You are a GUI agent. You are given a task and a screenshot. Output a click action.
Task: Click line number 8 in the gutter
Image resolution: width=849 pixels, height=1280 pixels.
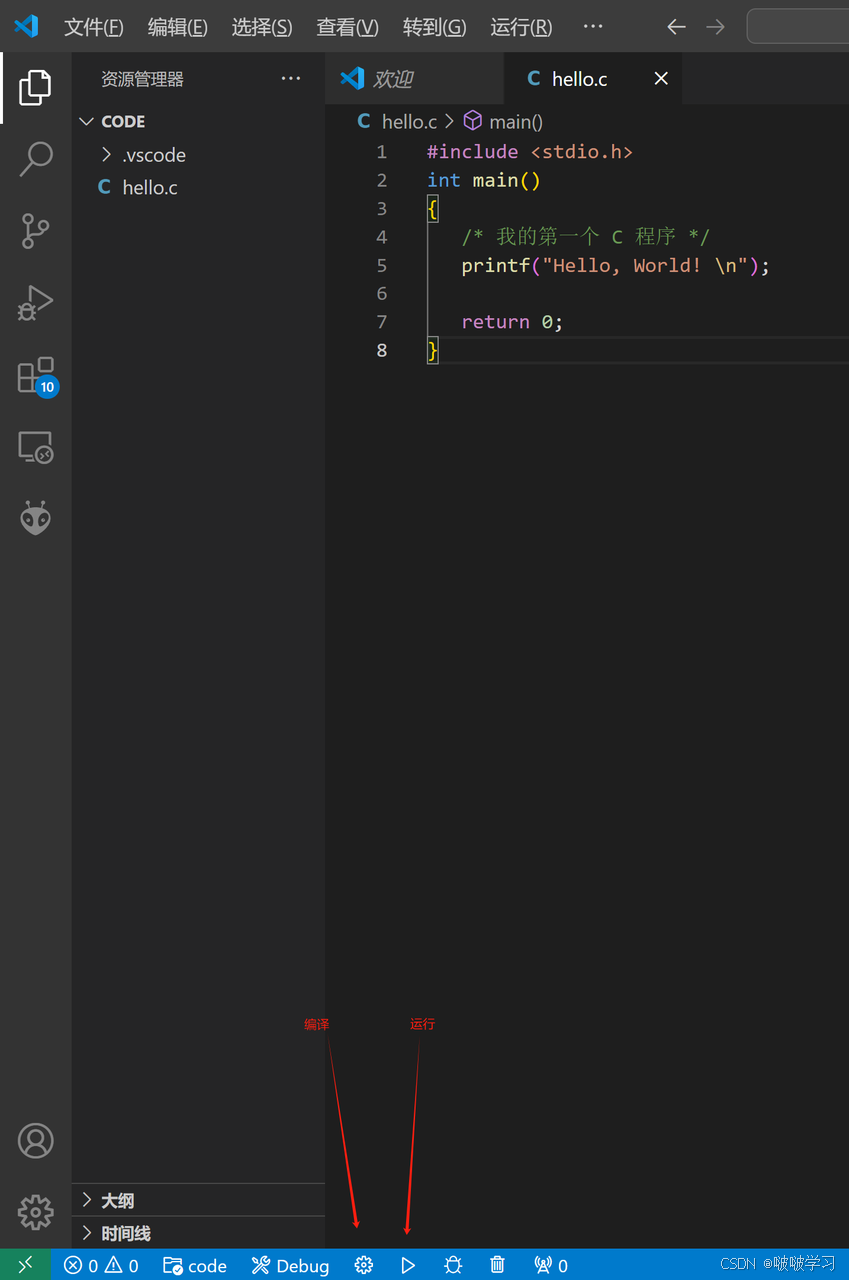[x=382, y=350]
